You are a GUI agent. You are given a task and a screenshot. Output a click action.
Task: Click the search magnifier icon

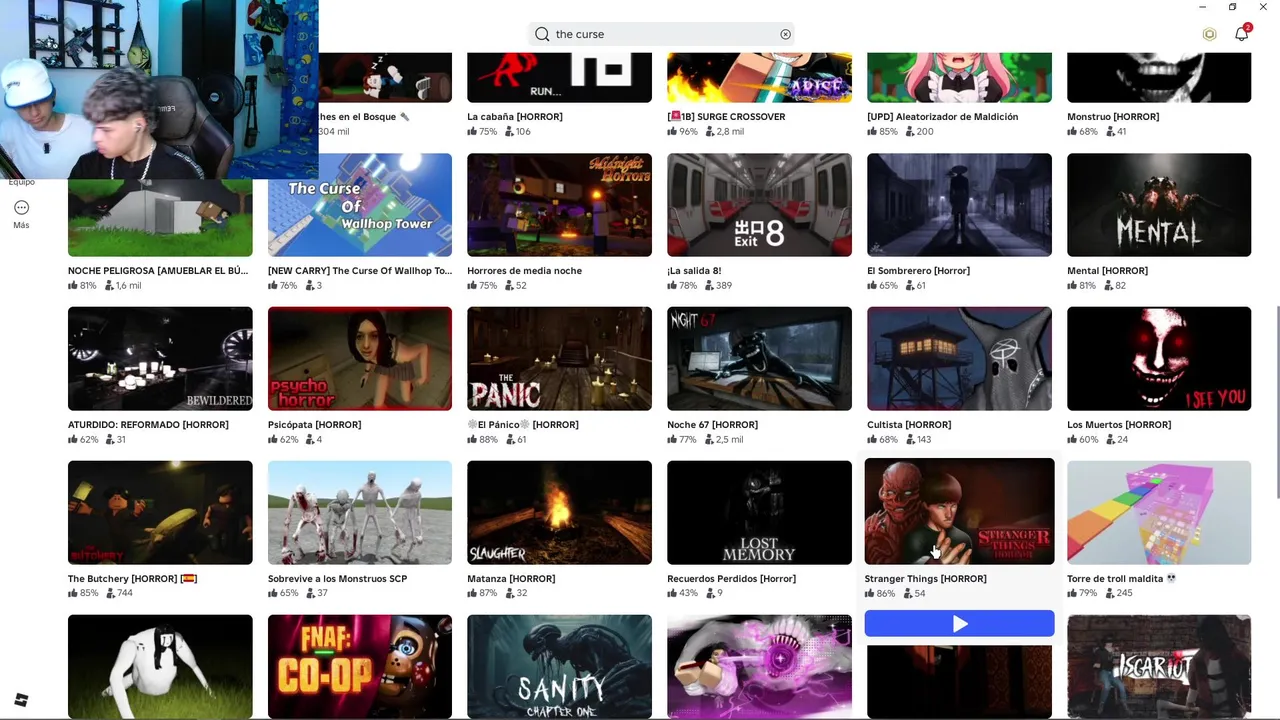(x=542, y=34)
